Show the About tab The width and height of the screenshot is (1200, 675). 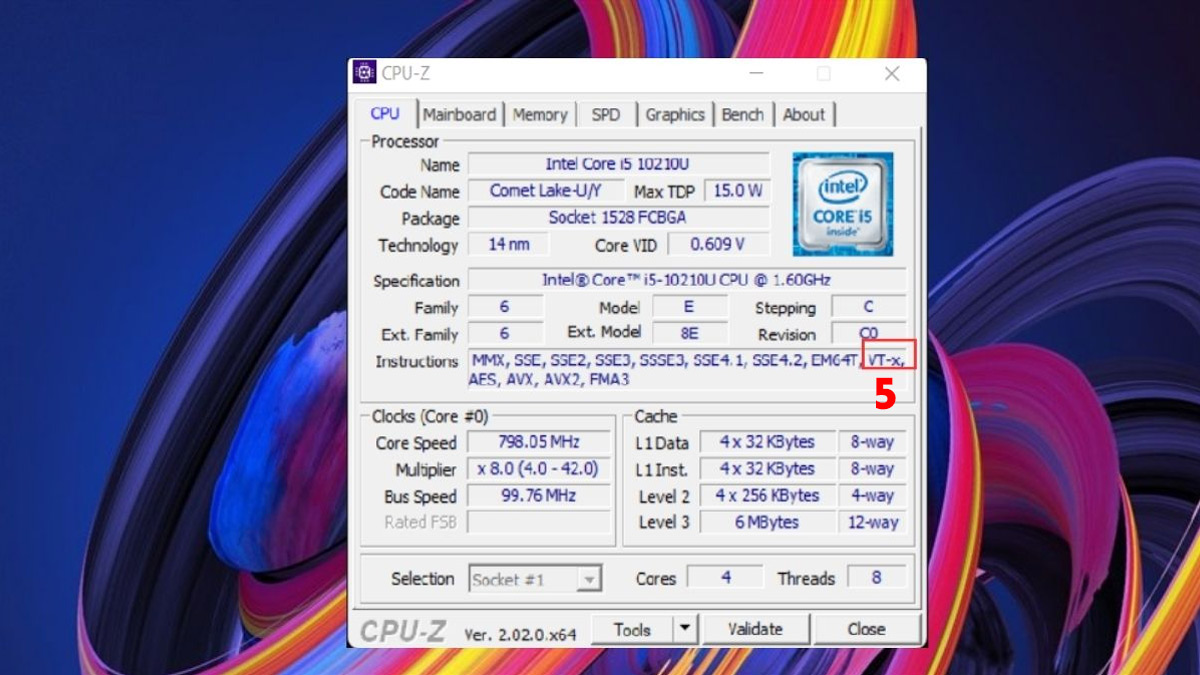(x=804, y=115)
